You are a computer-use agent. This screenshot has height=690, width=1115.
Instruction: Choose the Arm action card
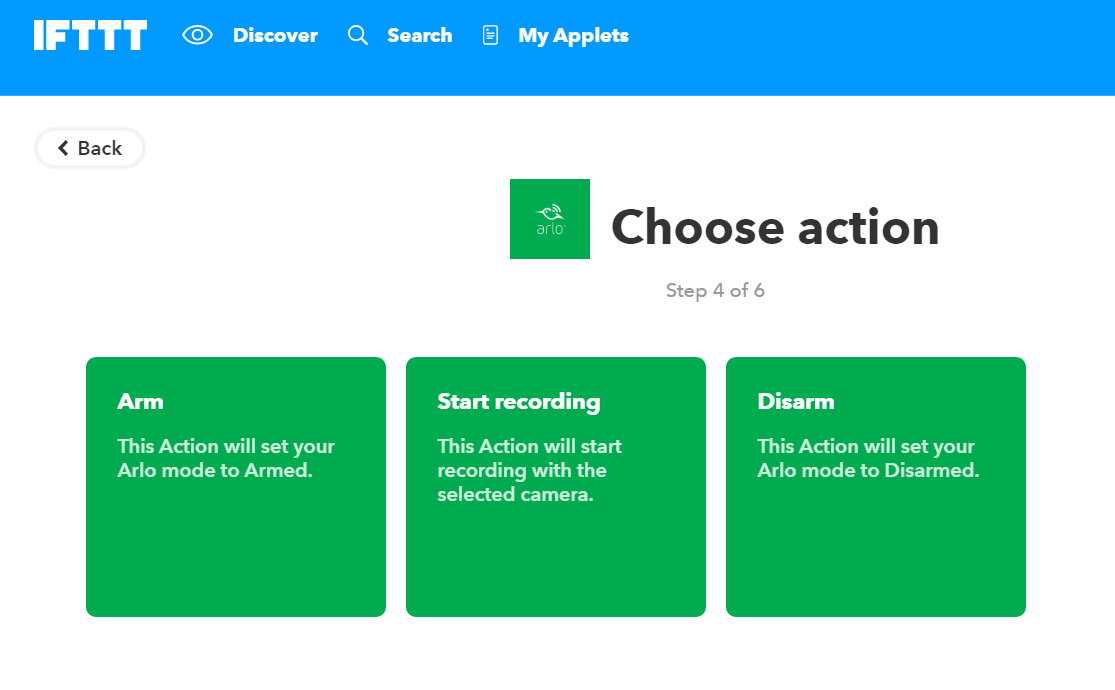point(236,487)
